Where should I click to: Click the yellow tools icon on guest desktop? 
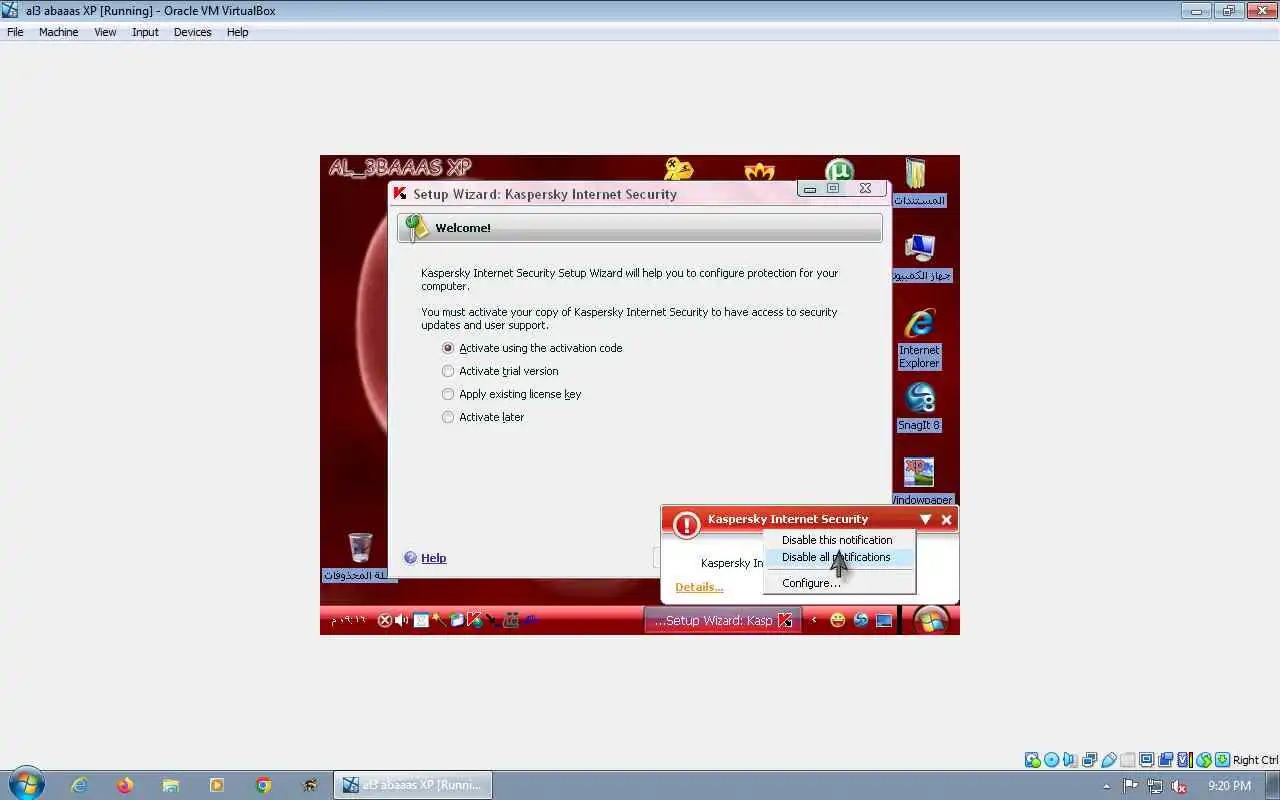679,169
